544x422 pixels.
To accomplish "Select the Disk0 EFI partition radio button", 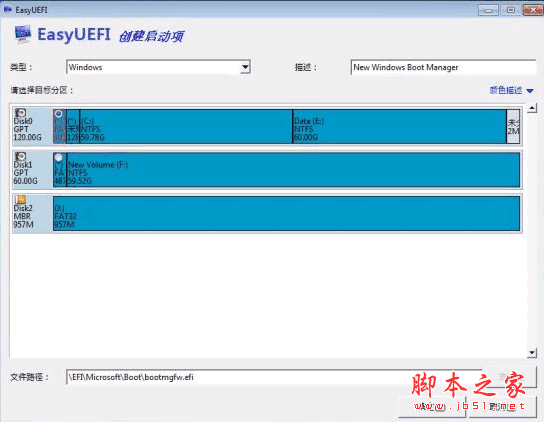I will click(59, 113).
